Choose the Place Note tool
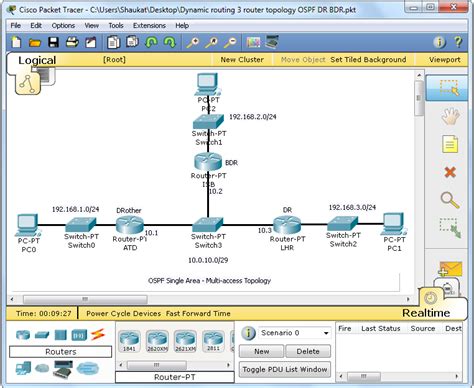 (x=450, y=144)
